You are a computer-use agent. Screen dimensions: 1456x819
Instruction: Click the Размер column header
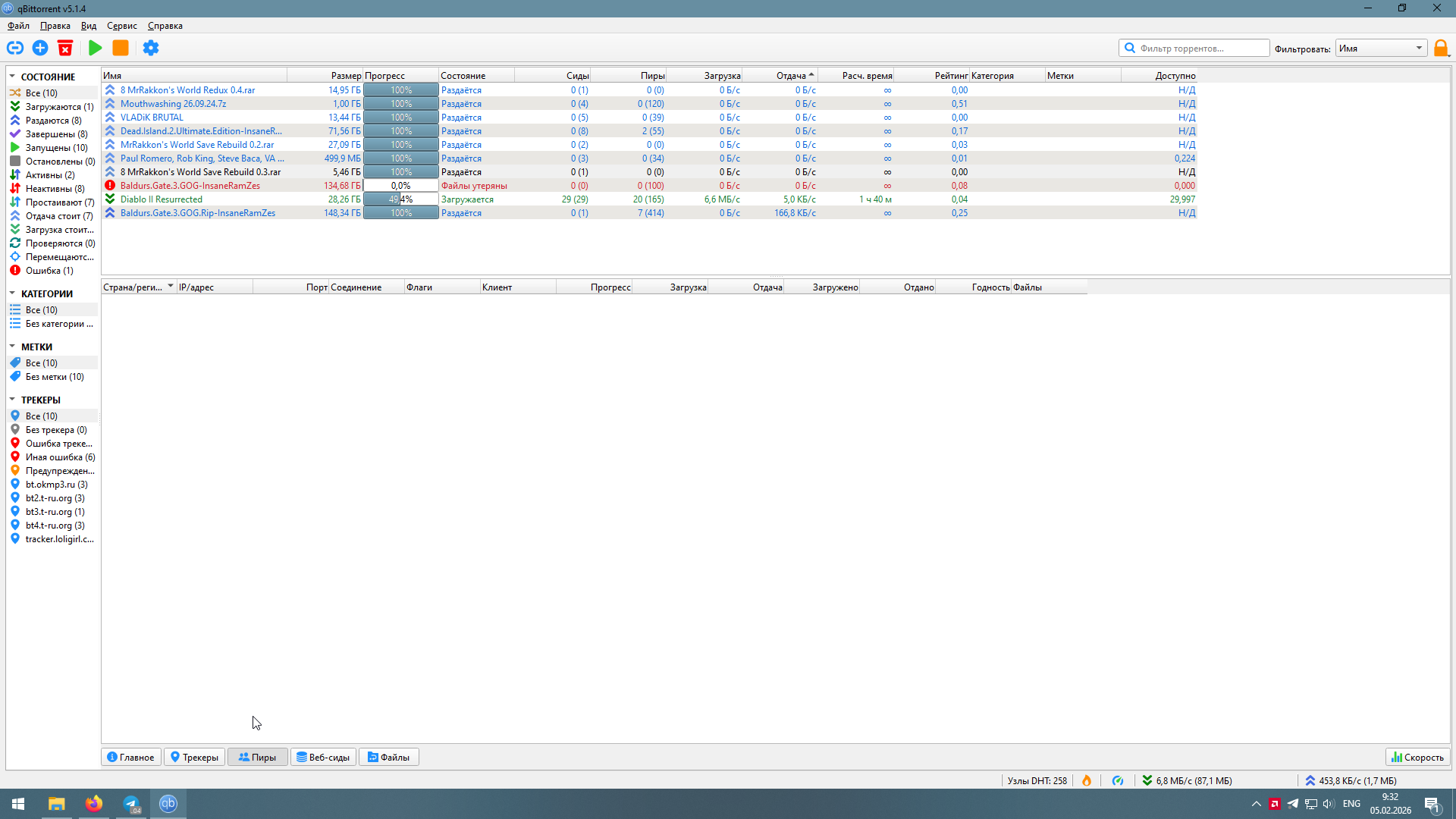[x=325, y=76]
